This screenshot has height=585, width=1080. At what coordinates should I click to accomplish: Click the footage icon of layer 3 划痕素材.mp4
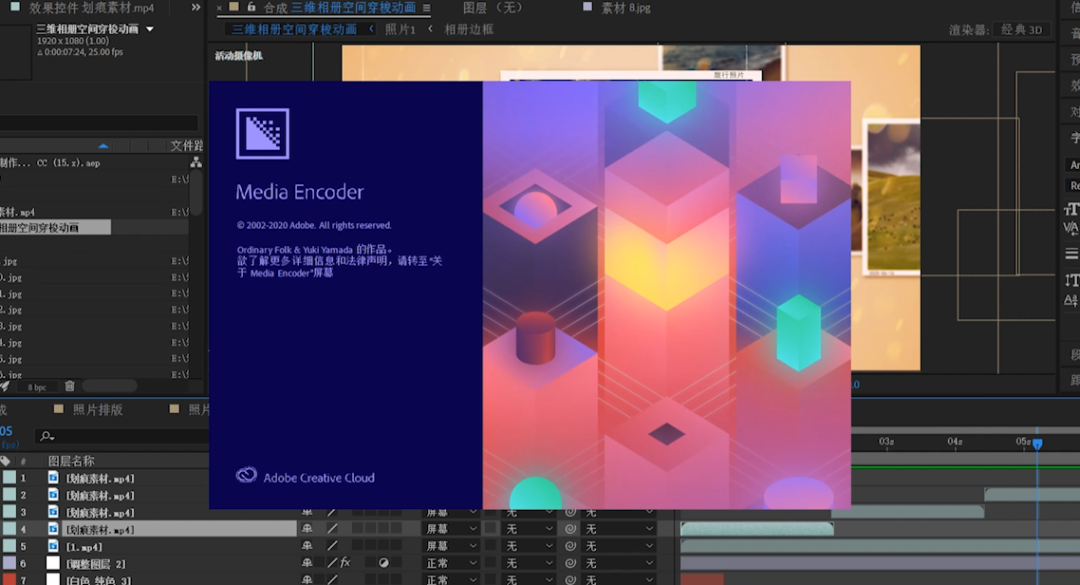click(x=53, y=512)
